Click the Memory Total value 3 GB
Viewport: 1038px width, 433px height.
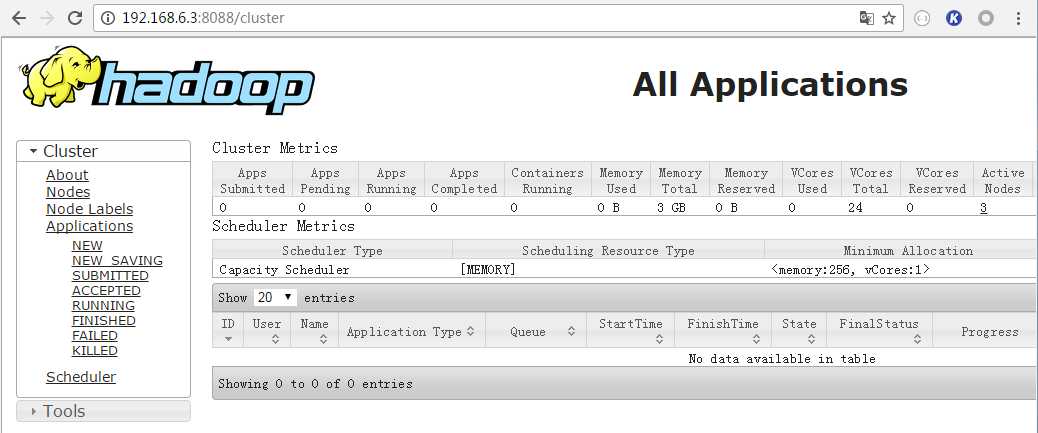click(671, 208)
